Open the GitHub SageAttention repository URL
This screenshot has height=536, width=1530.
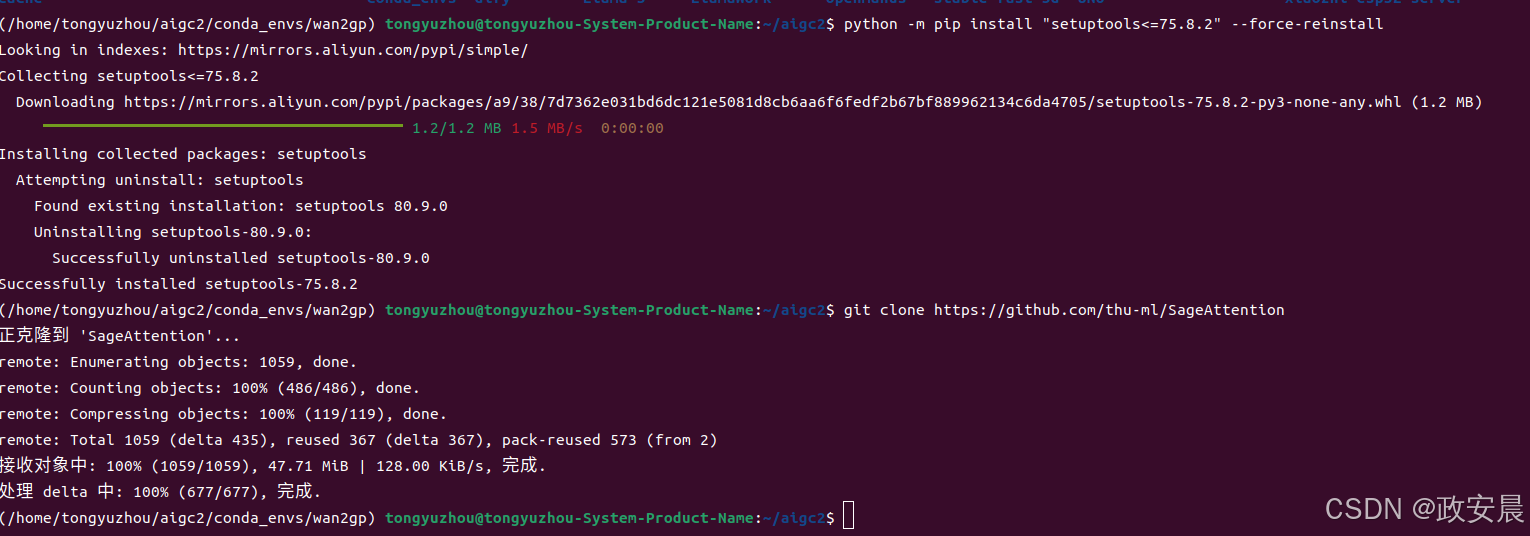coord(1109,310)
